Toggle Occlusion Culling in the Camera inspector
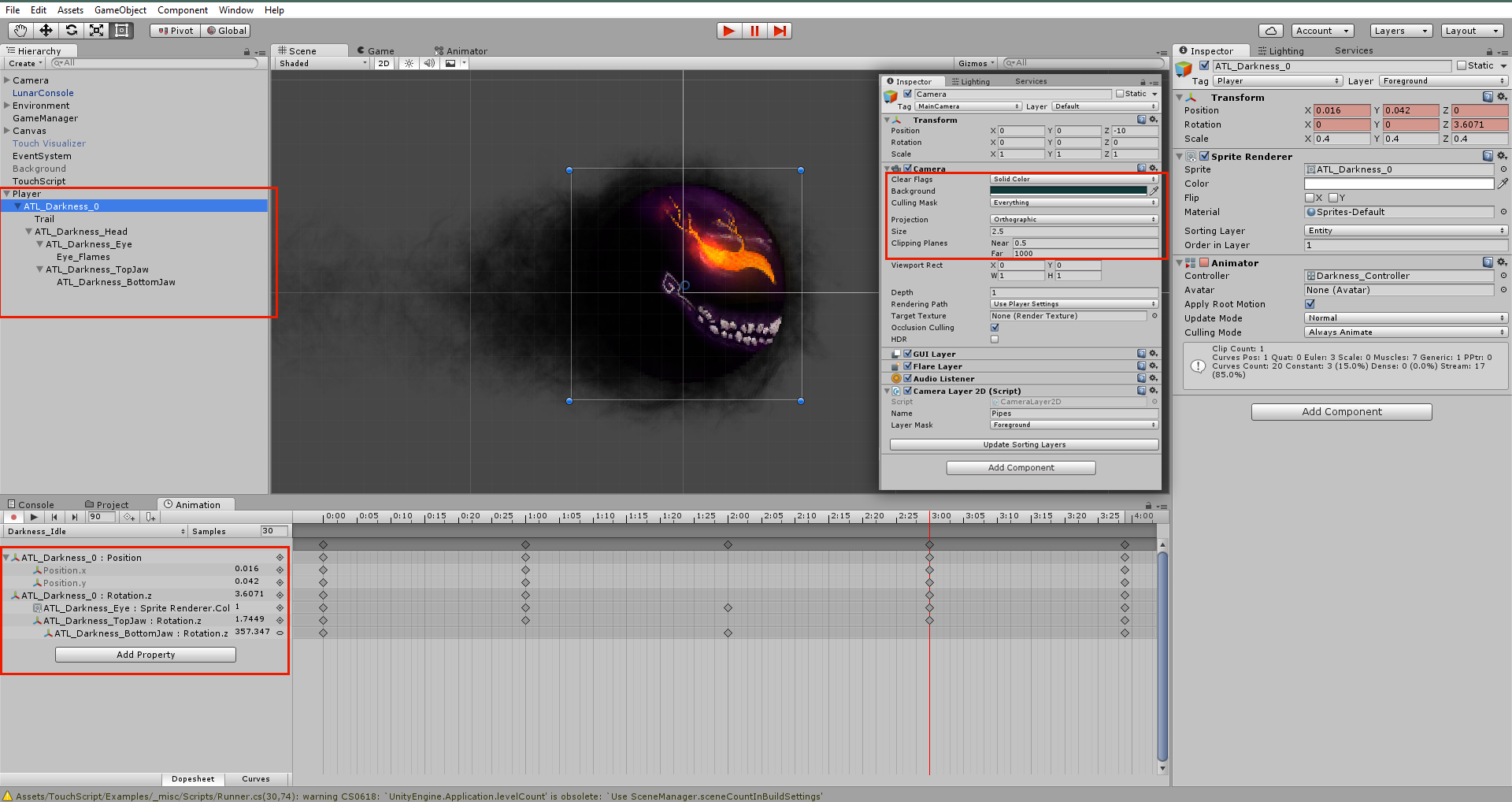1512x802 pixels. click(x=995, y=328)
